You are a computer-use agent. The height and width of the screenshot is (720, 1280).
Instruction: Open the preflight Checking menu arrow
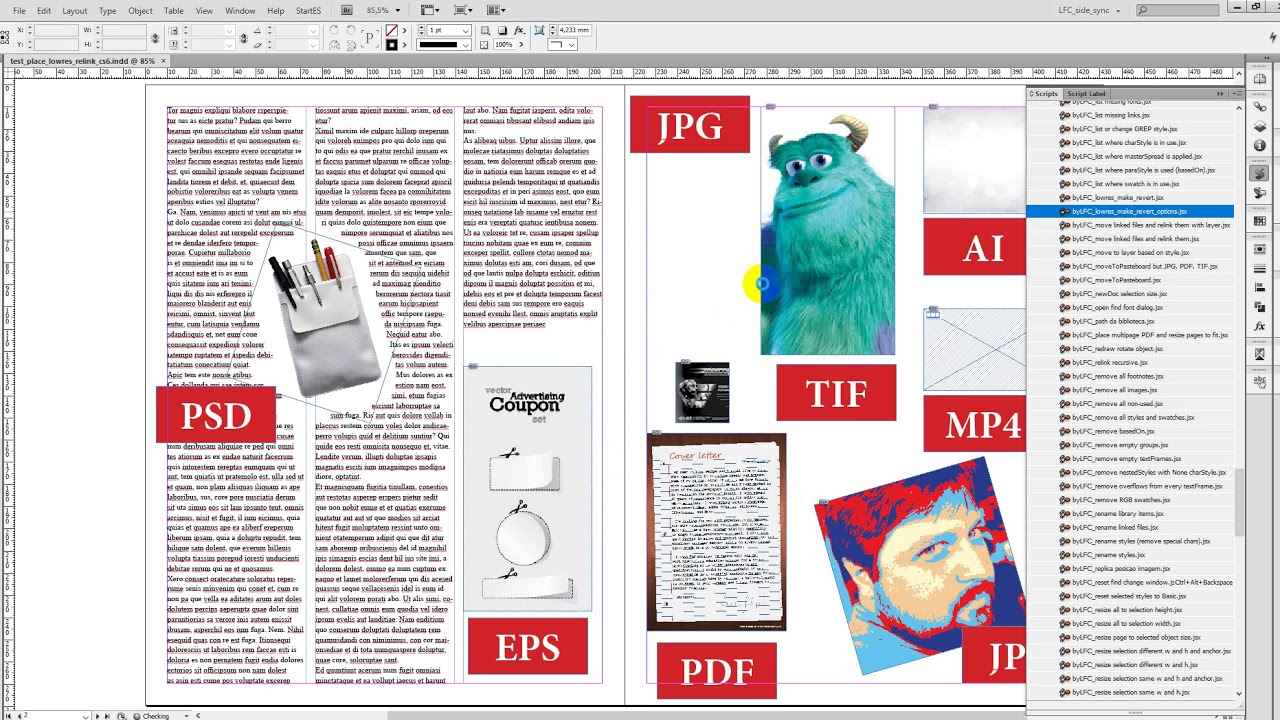[x=185, y=716]
